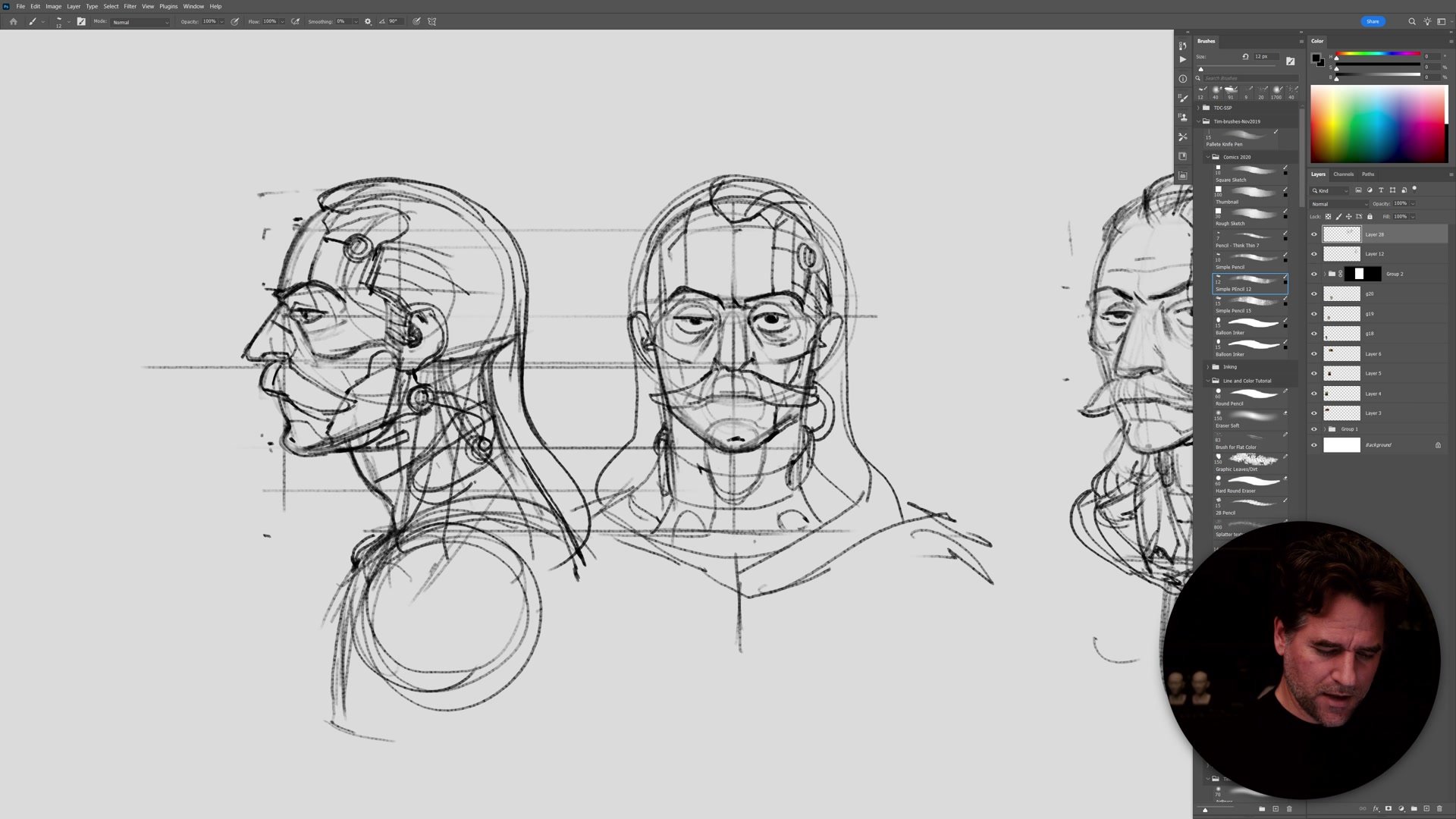
Task: Filter layers by smart objects icon
Action: tap(1404, 190)
